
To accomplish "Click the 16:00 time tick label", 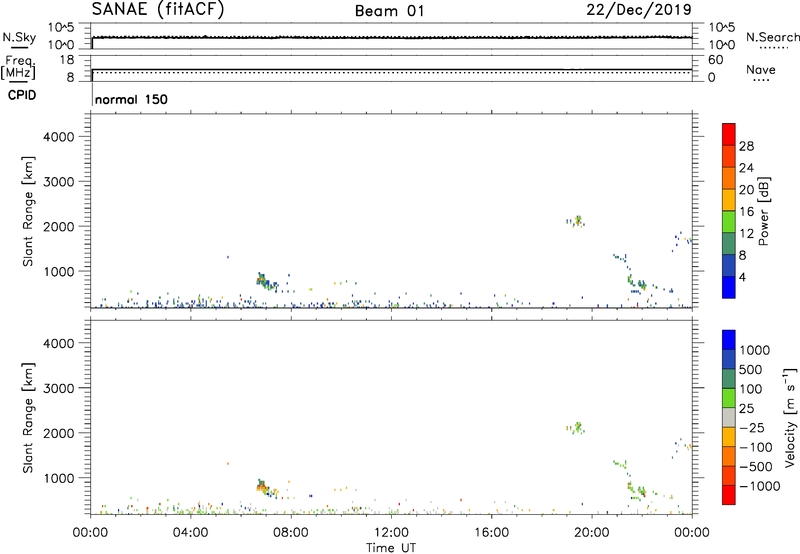I will [x=491, y=533].
